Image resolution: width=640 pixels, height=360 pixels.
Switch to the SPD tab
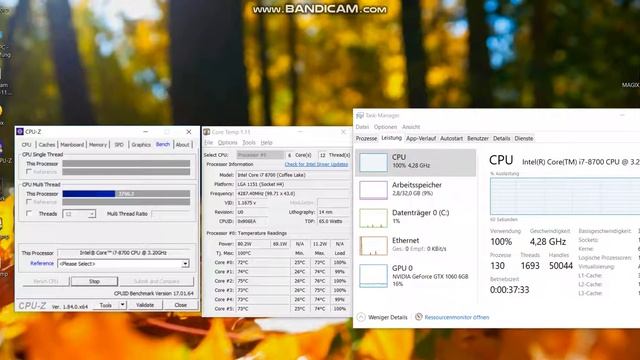(119, 144)
